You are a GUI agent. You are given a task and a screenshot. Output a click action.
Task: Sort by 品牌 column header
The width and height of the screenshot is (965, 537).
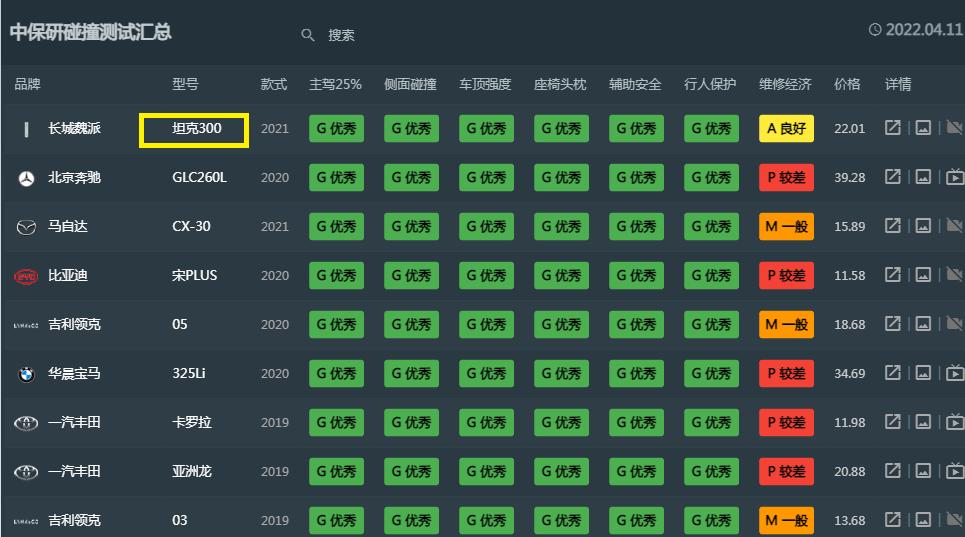pos(27,84)
